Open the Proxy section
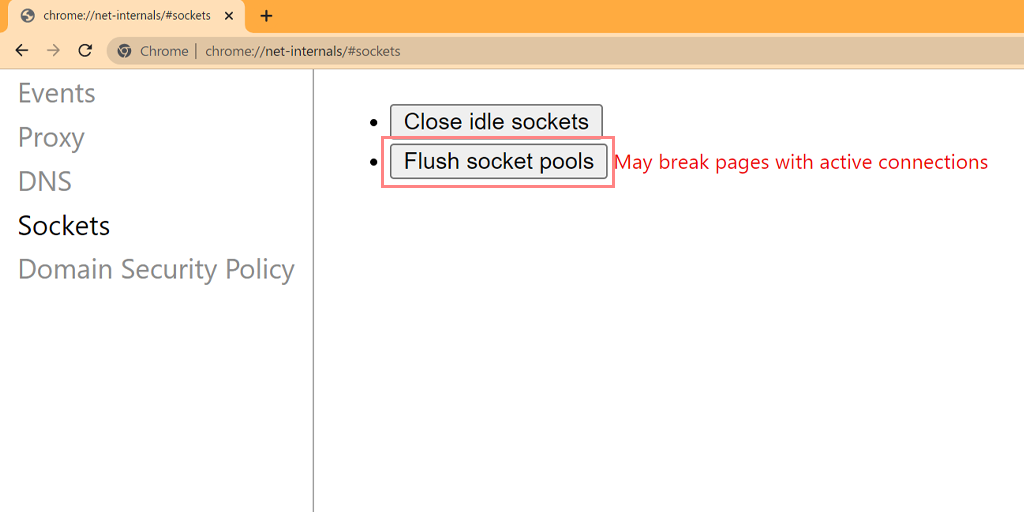 [51, 138]
